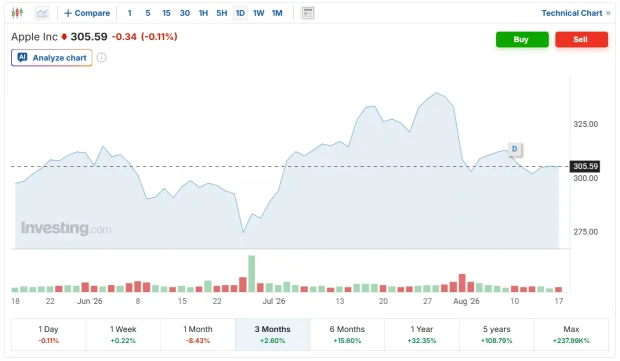Select the area chart type icon
This screenshot has height=361, width=620.
pos(42,13)
